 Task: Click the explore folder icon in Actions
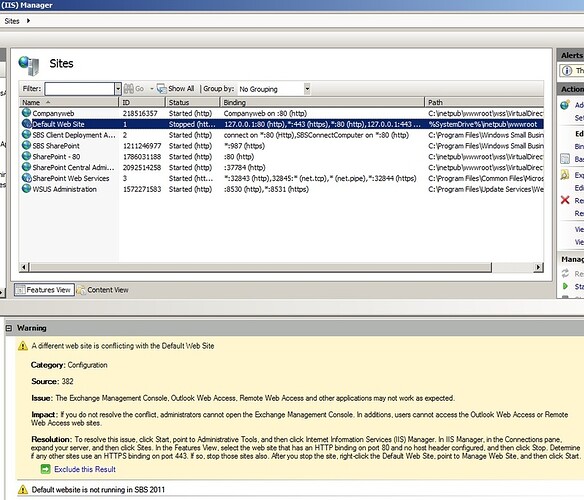click(x=565, y=175)
